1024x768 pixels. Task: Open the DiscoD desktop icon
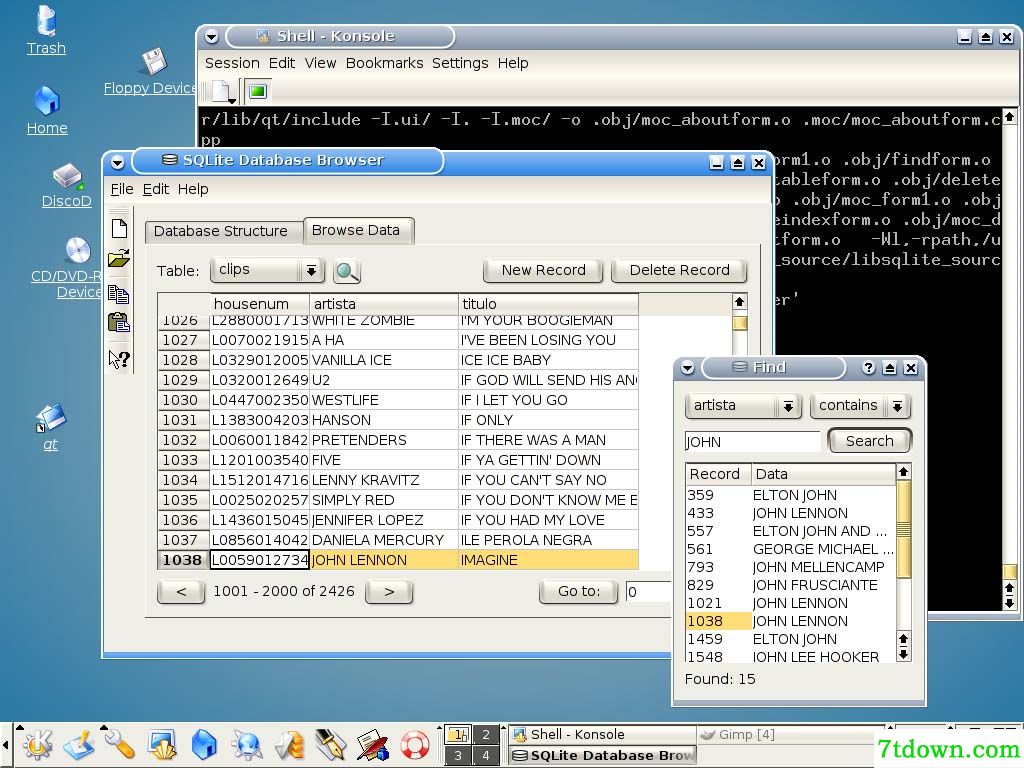coord(67,186)
